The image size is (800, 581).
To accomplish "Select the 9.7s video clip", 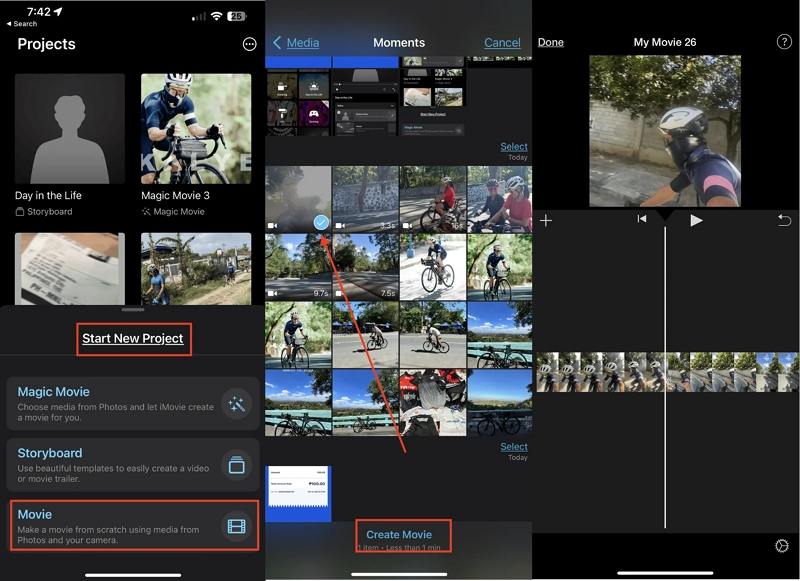I will click(298, 267).
